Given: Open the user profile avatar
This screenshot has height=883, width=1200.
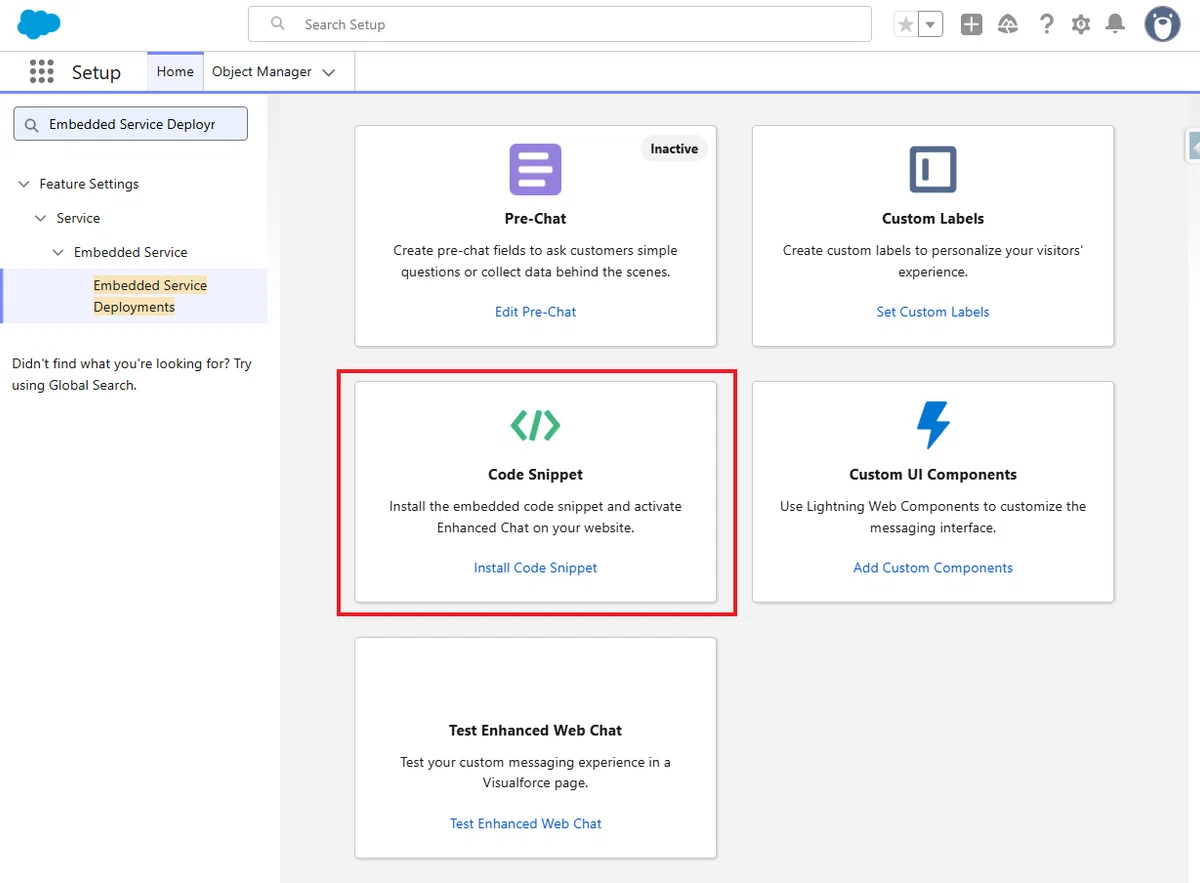Looking at the screenshot, I should click(1162, 24).
